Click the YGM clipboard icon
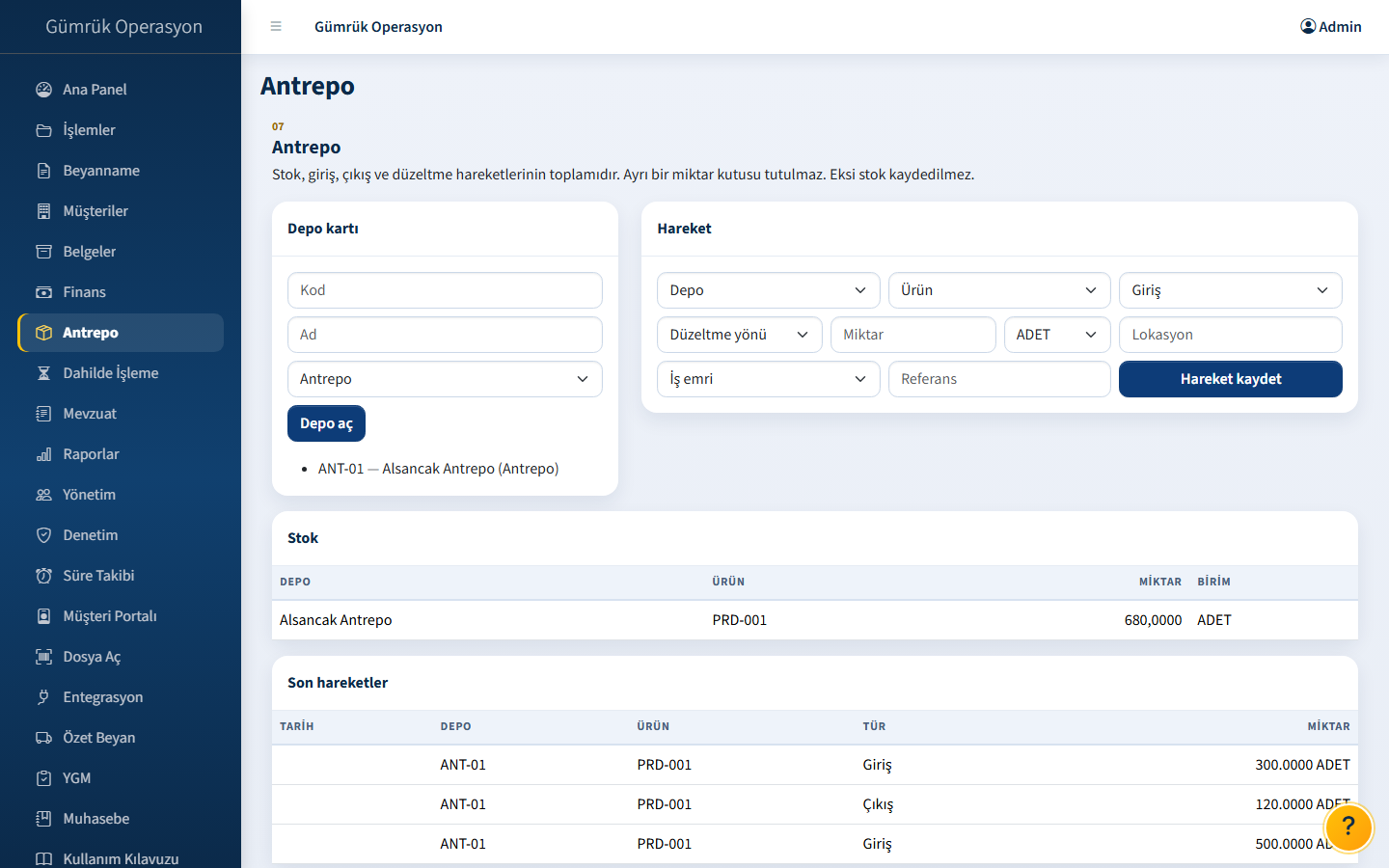The width and height of the screenshot is (1389, 868). (43, 778)
